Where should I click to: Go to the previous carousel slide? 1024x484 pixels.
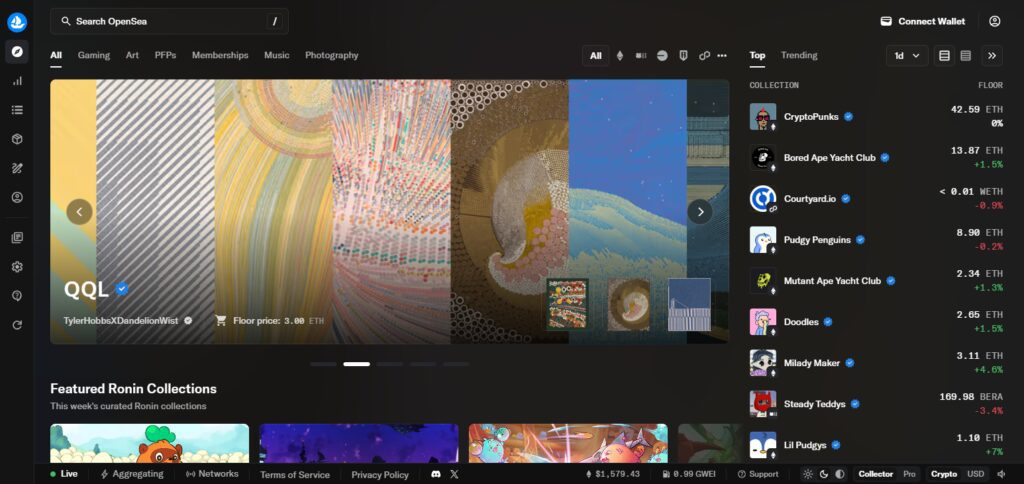click(80, 212)
